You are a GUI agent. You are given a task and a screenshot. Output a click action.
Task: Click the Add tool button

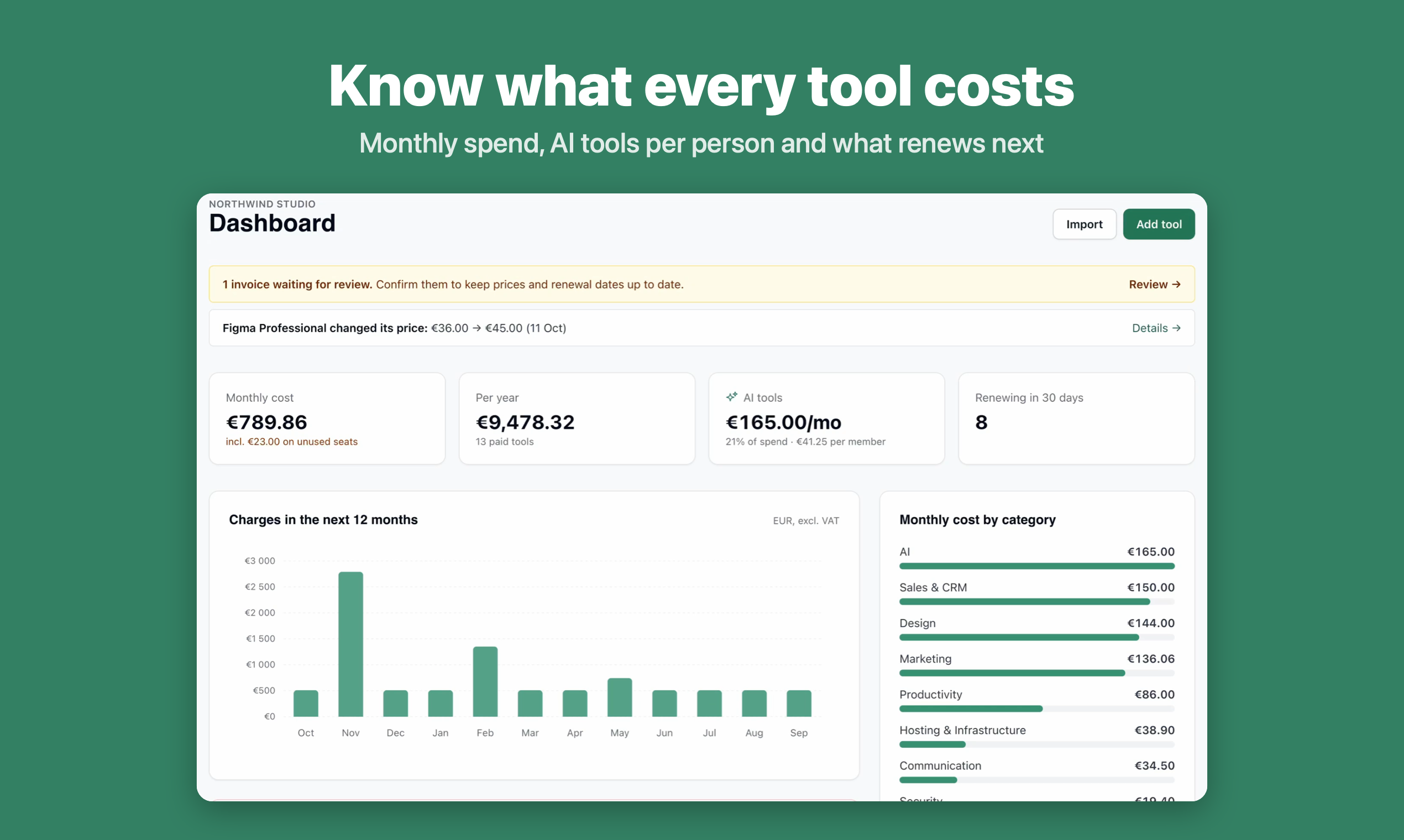[x=1159, y=224]
